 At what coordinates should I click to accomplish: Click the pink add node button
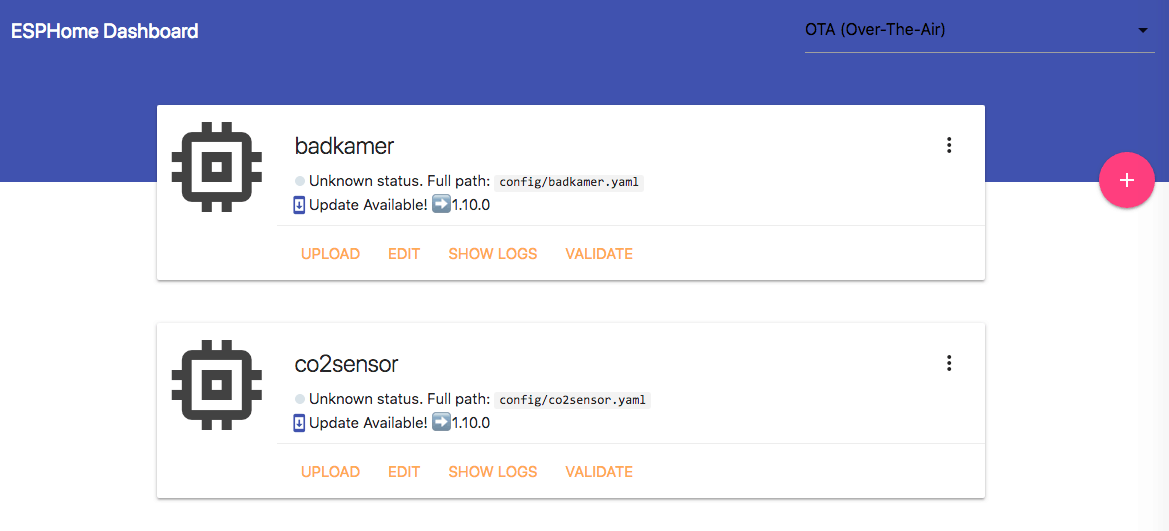pos(1126,180)
